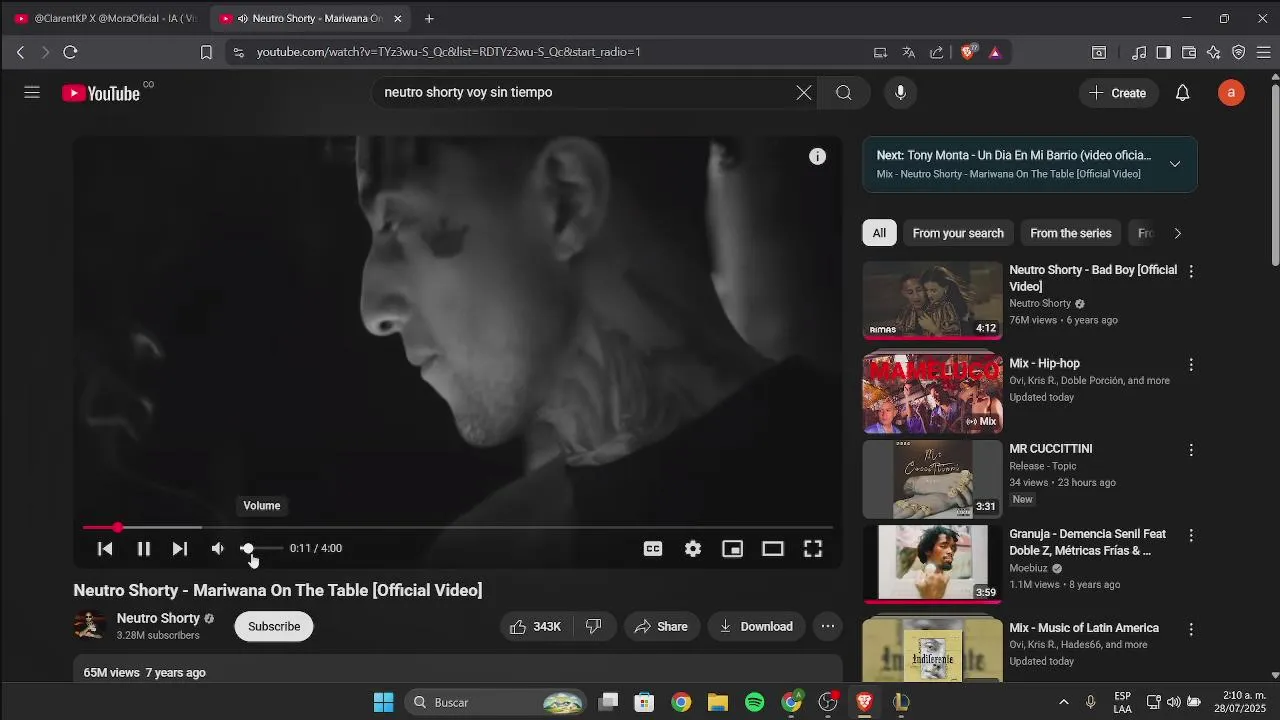Open the Brave Wallet icon
Viewport: 1280px width, 720px height.
click(x=1189, y=52)
